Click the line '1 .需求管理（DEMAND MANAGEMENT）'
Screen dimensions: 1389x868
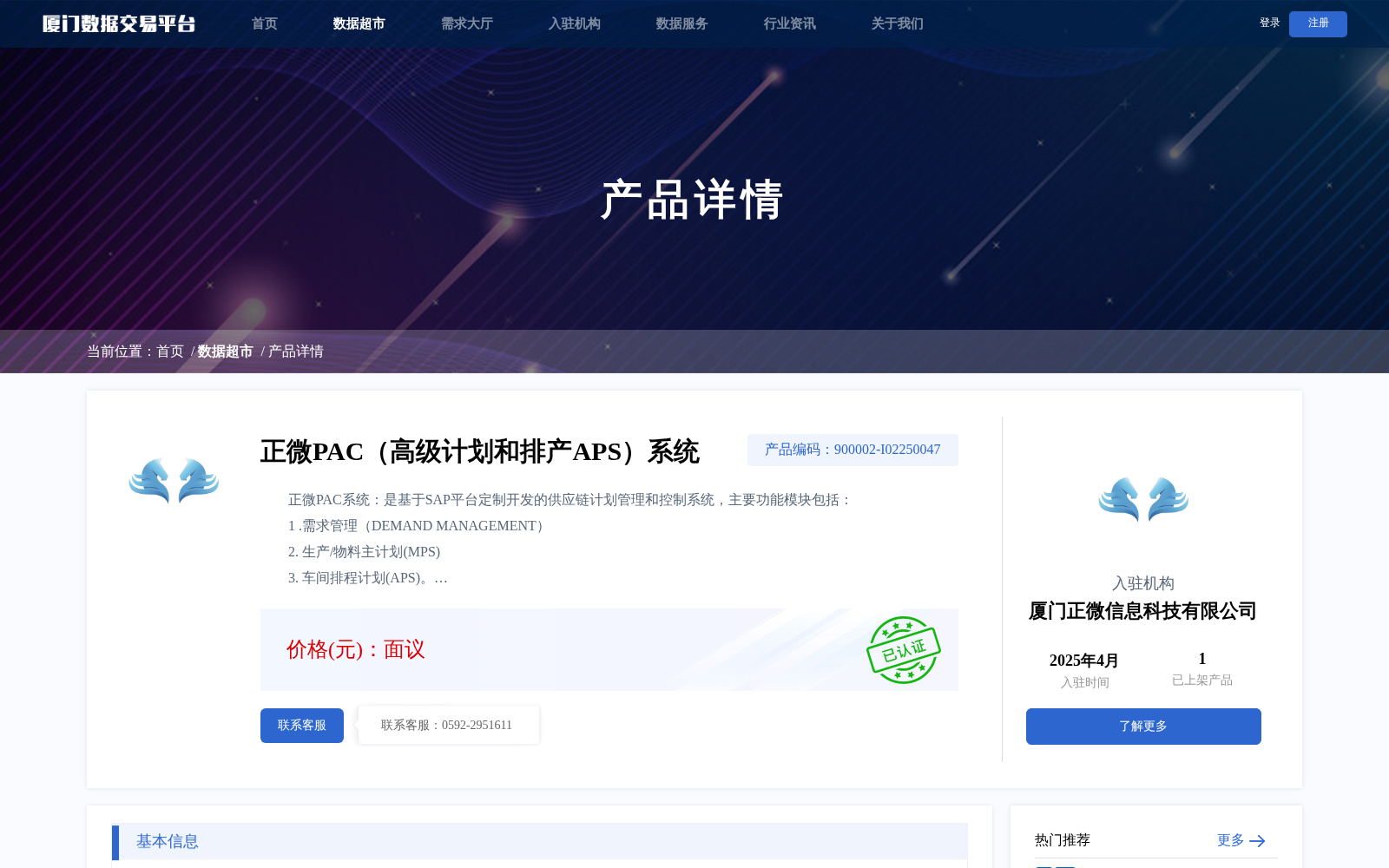[418, 526]
